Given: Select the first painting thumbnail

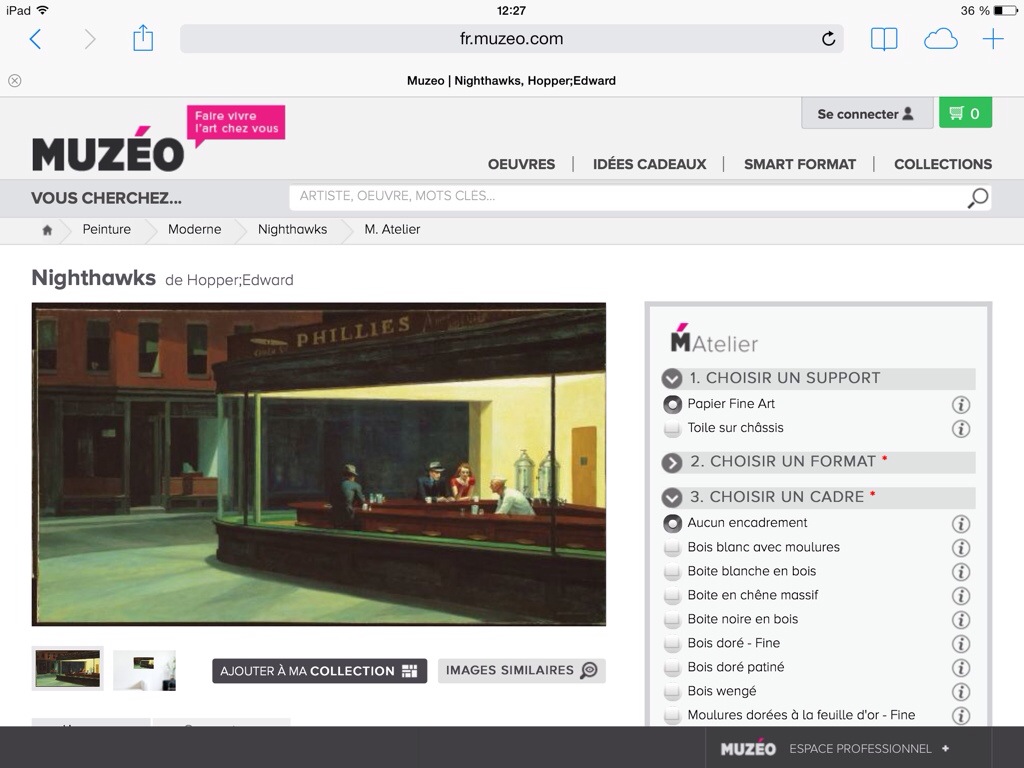Looking at the screenshot, I should (67, 668).
